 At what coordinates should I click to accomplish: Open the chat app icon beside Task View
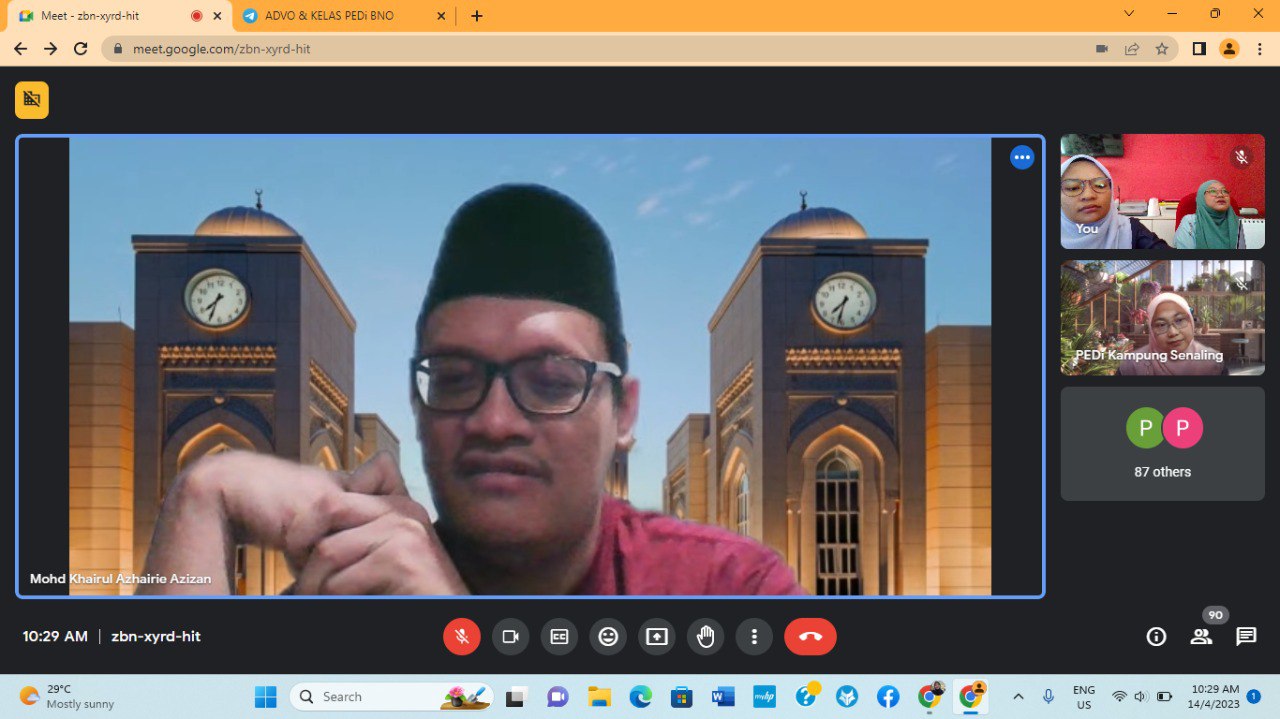pyautogui.click(x=558, y=697)
